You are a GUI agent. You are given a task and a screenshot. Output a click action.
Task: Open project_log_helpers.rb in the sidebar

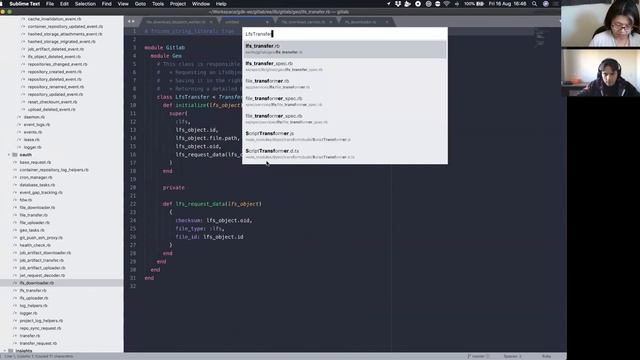[41, 321]
